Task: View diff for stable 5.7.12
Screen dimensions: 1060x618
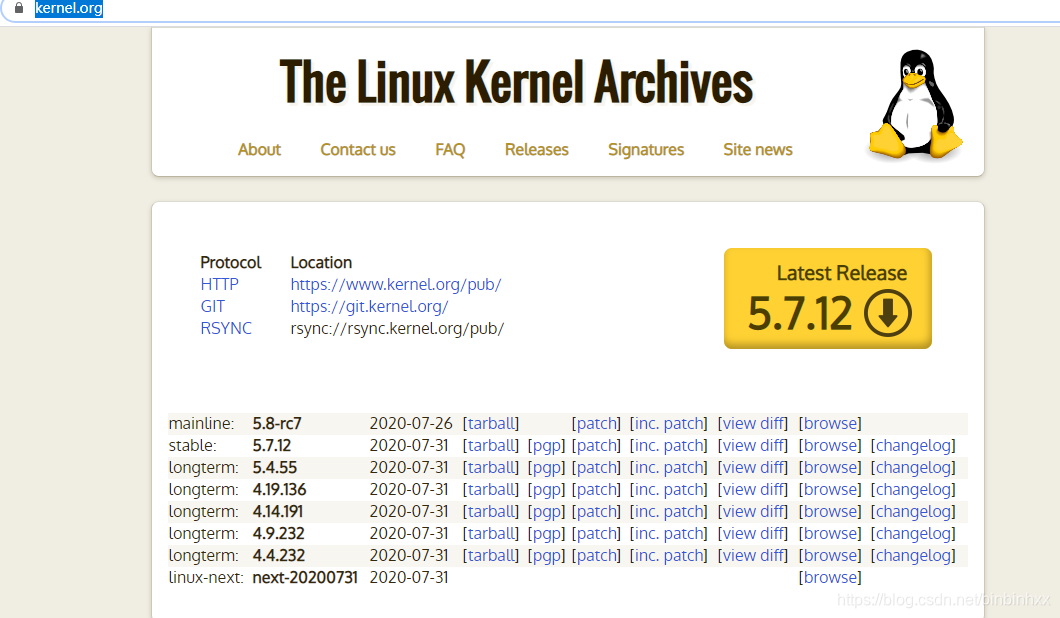Action: [x=753, y=446]
